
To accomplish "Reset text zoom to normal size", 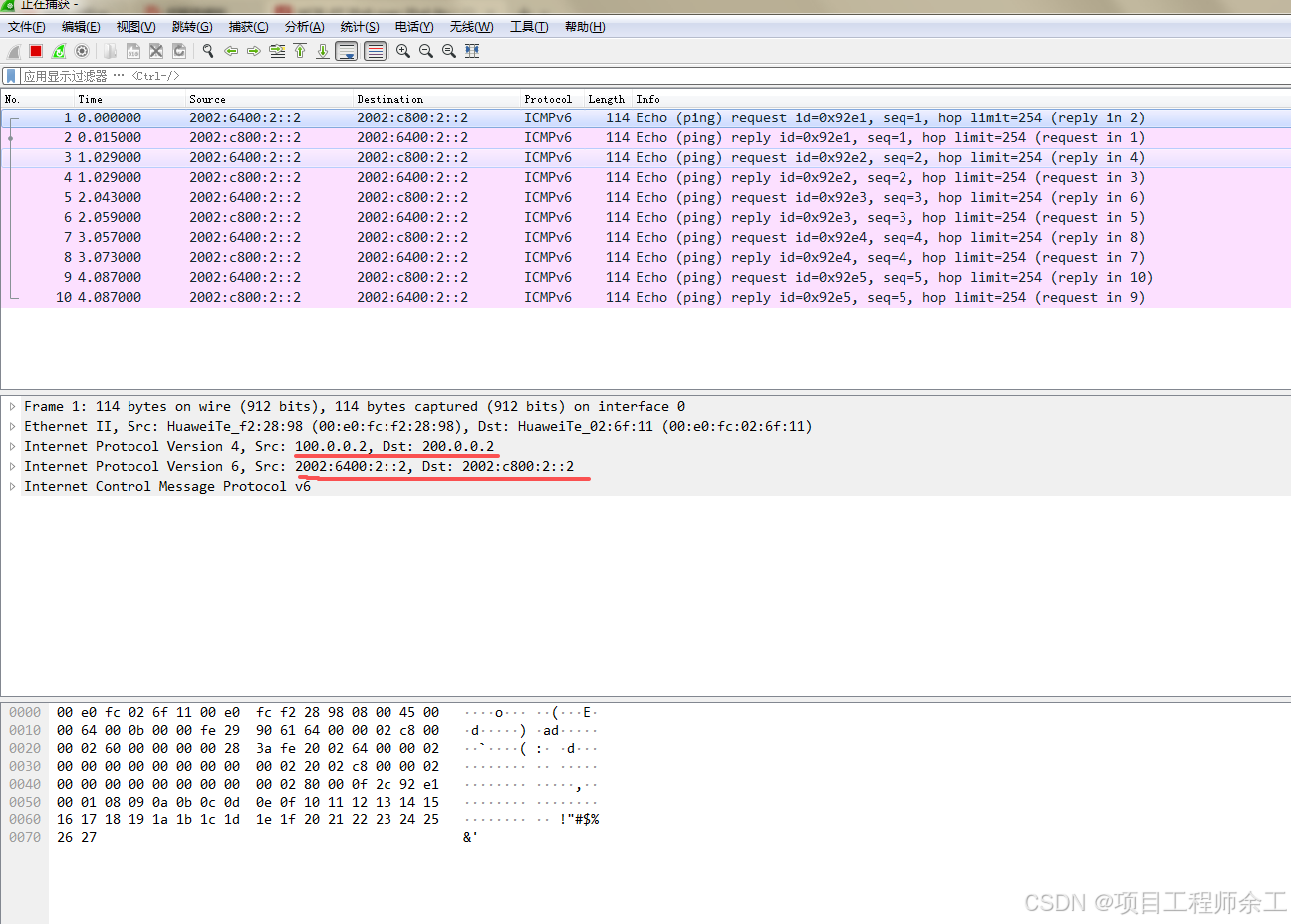I will pyautogui.click(x=449, y=51).
